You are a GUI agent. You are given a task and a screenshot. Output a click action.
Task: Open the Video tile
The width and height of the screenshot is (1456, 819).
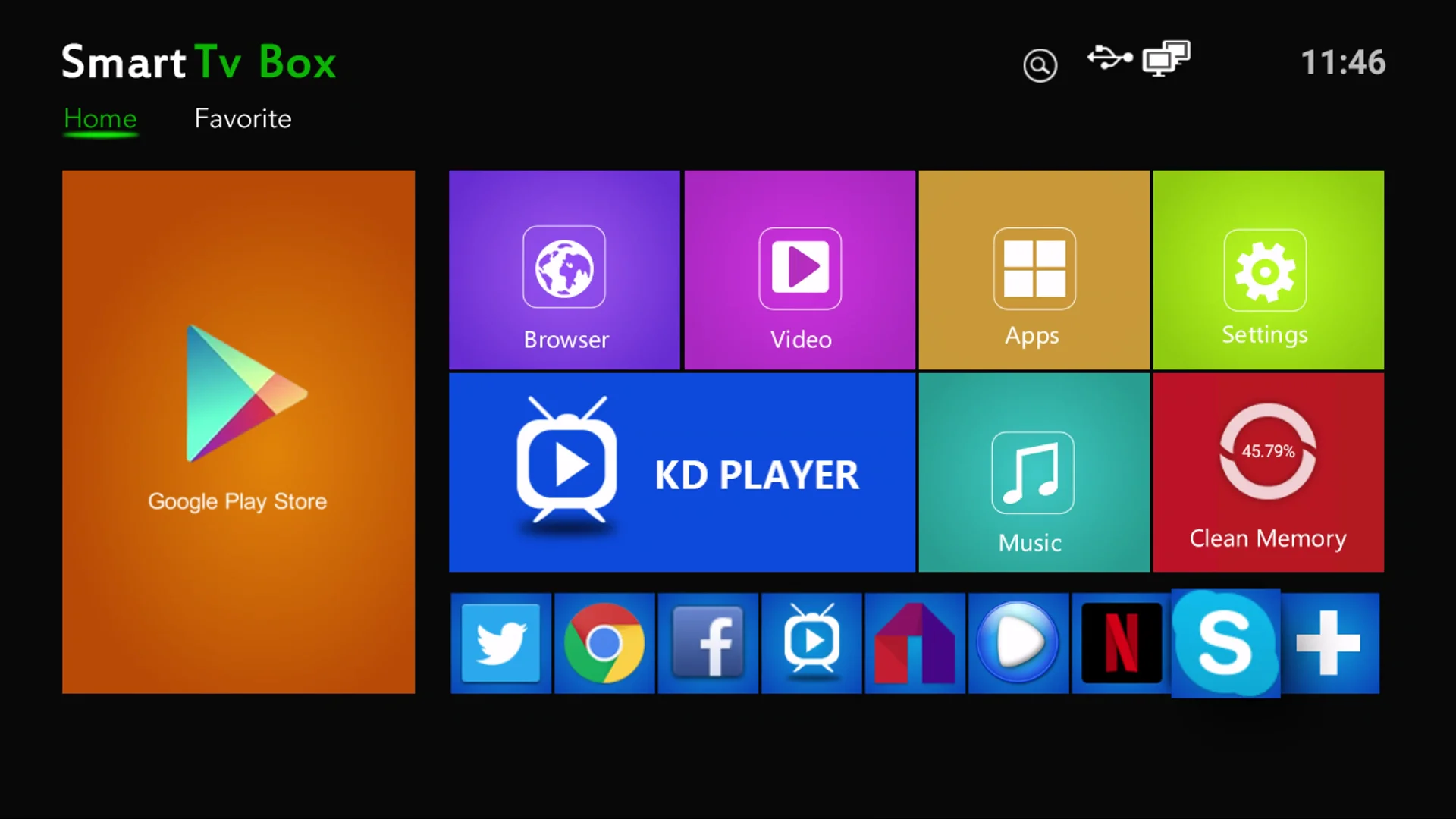click(x=799, y=270)
